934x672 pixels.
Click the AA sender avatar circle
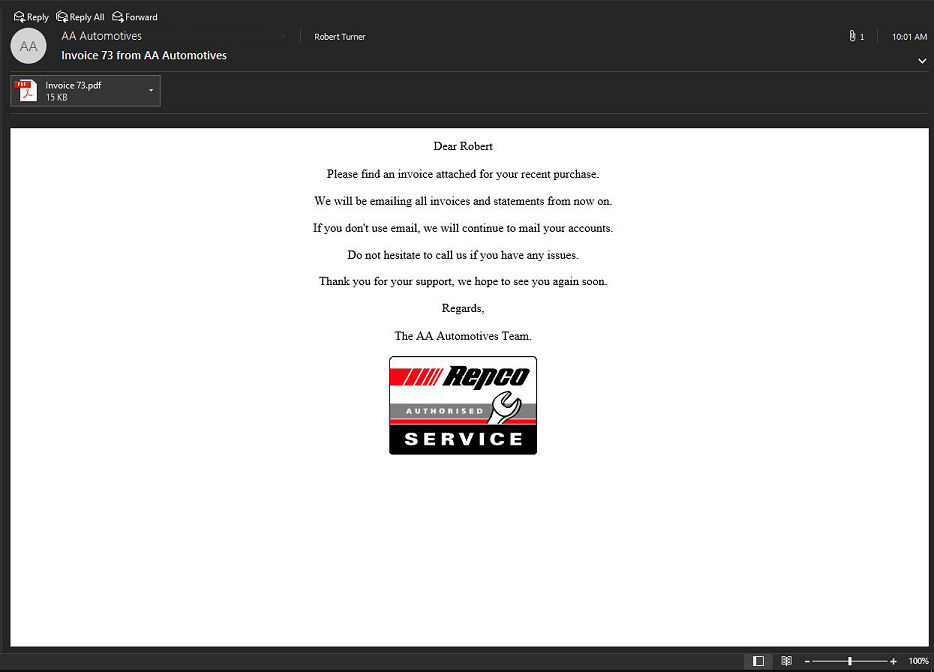pyautogui.click(x=29, y=46)
